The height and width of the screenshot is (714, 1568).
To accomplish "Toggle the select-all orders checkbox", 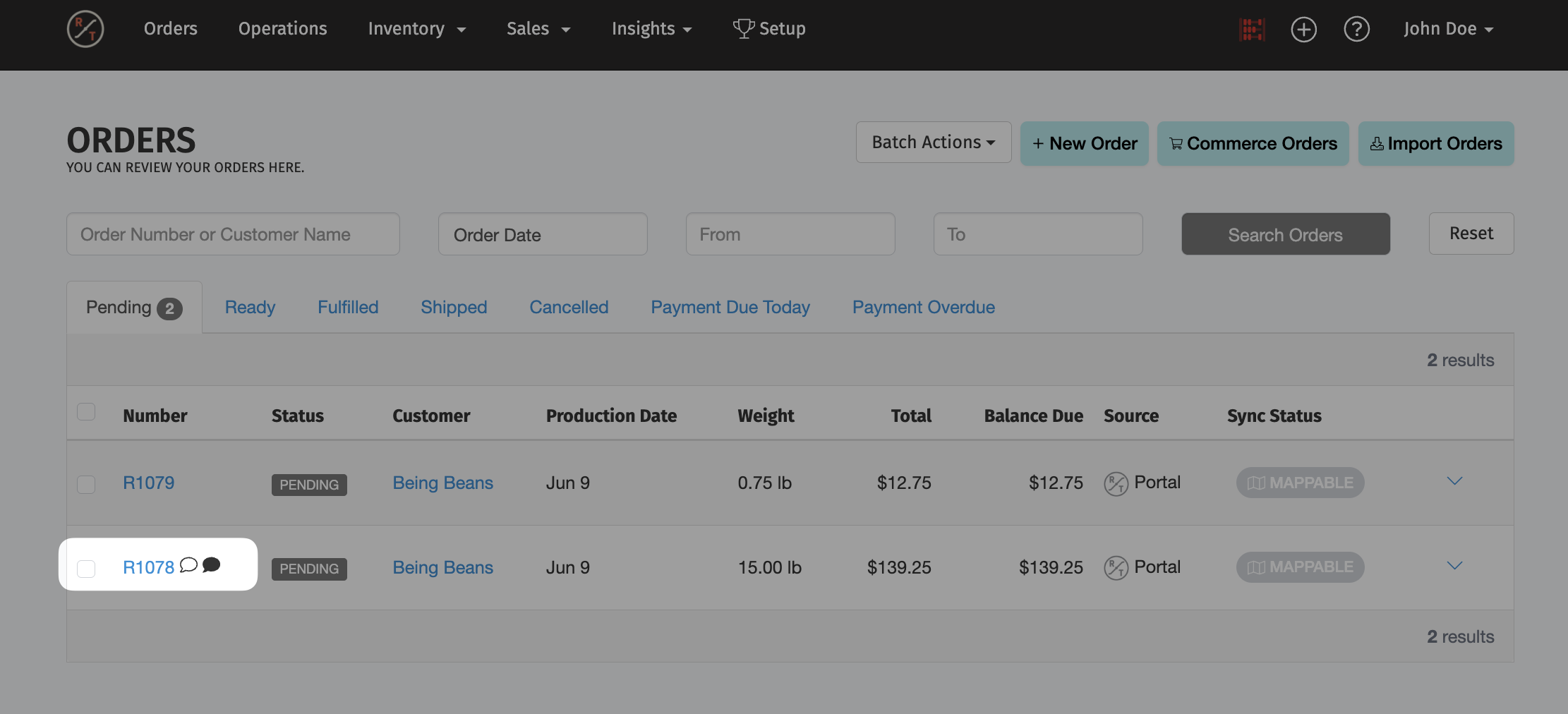I will (x=86, y=412).
